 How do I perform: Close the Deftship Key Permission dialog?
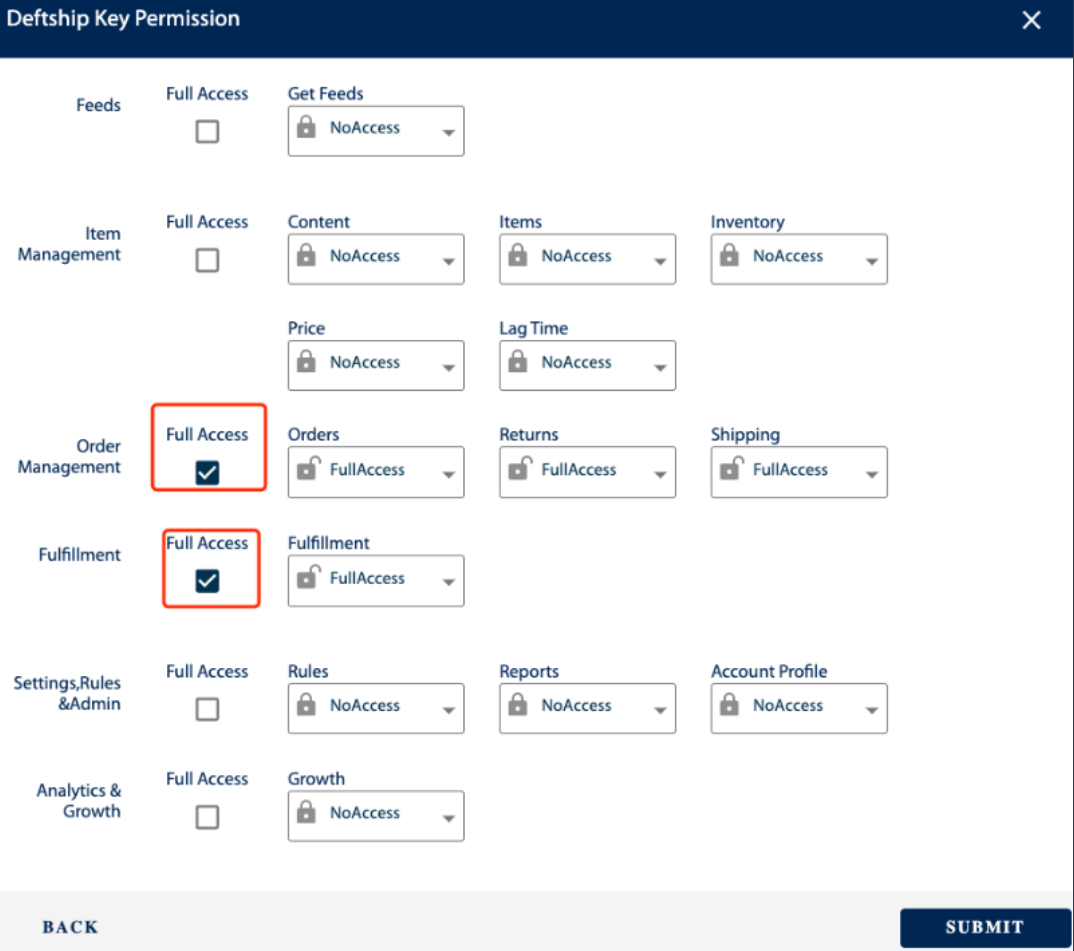(1032, 20)
